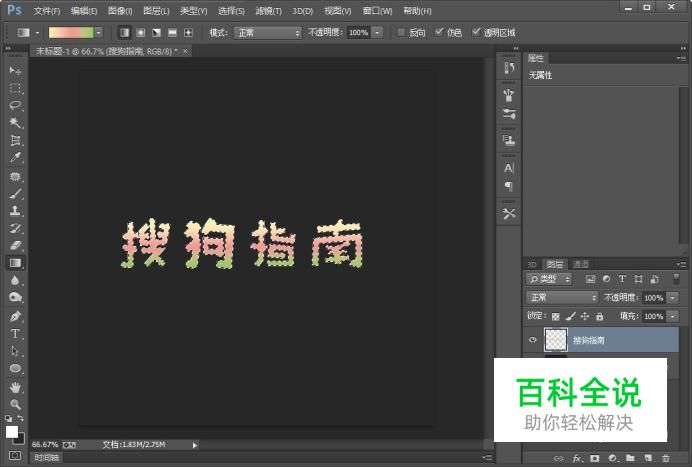This screenshot has height=467, width=692.
Task: Select the Lasso tool
Action: click(15, 105)
